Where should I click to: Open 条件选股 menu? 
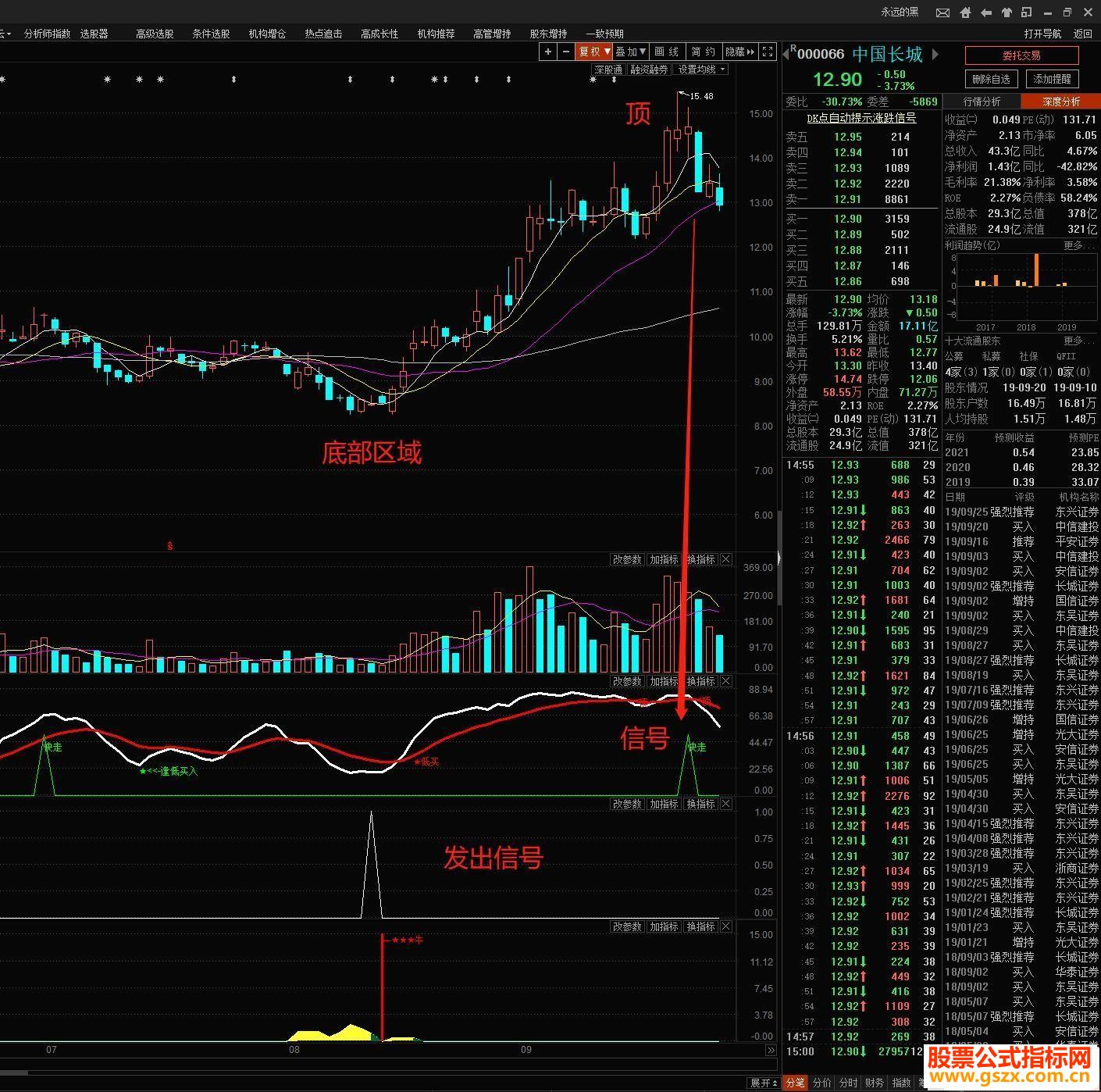[211, 34]
